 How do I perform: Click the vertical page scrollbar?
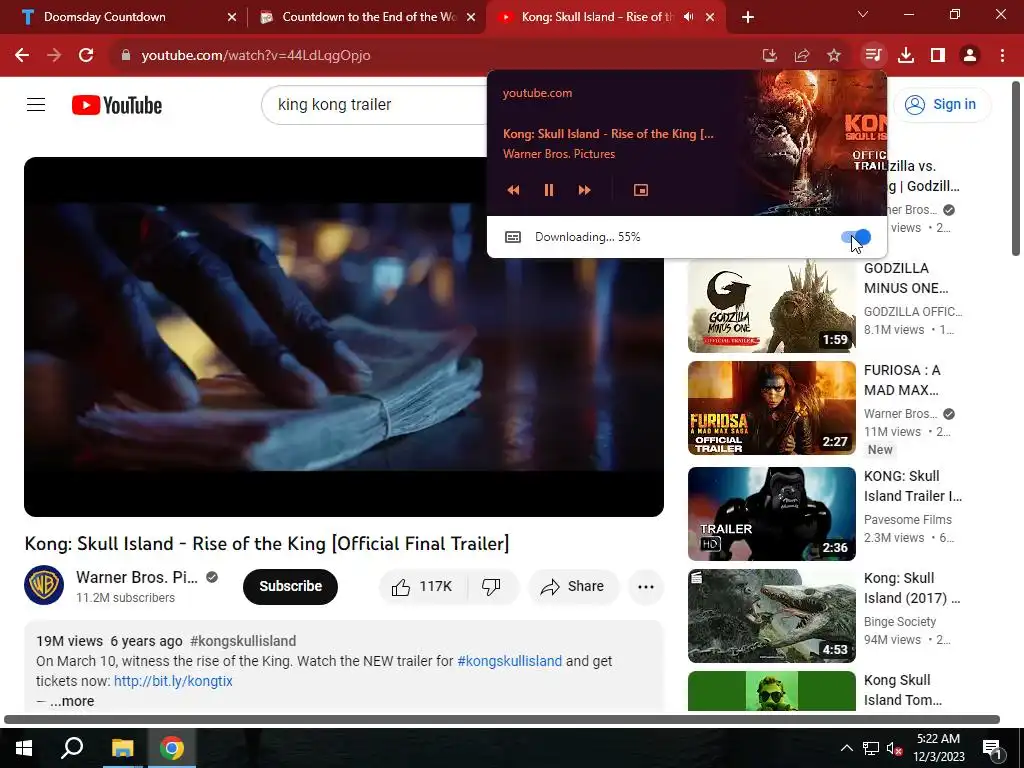click(x=1016, y=168)
